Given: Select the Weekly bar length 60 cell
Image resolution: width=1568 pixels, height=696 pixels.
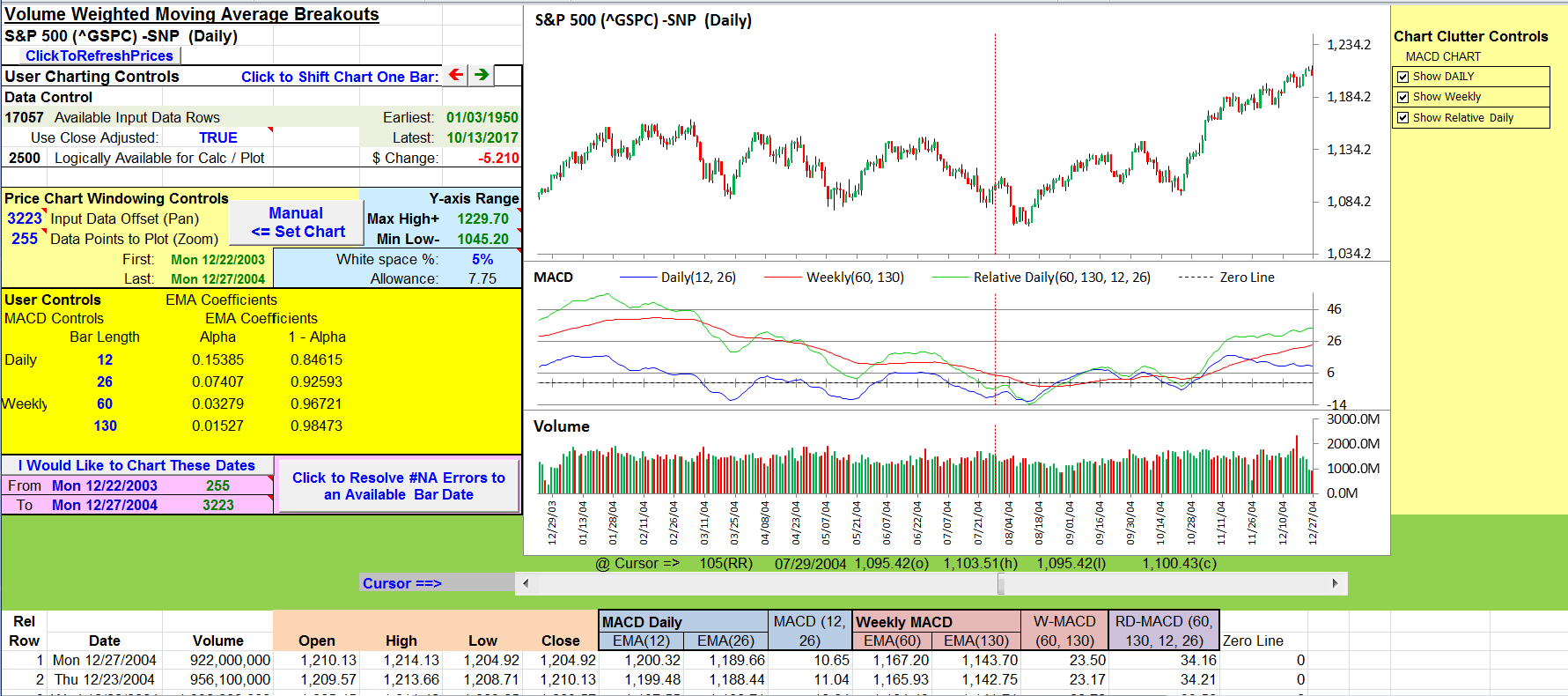Looking at the screenshot, I should click(x=105, y=404).
